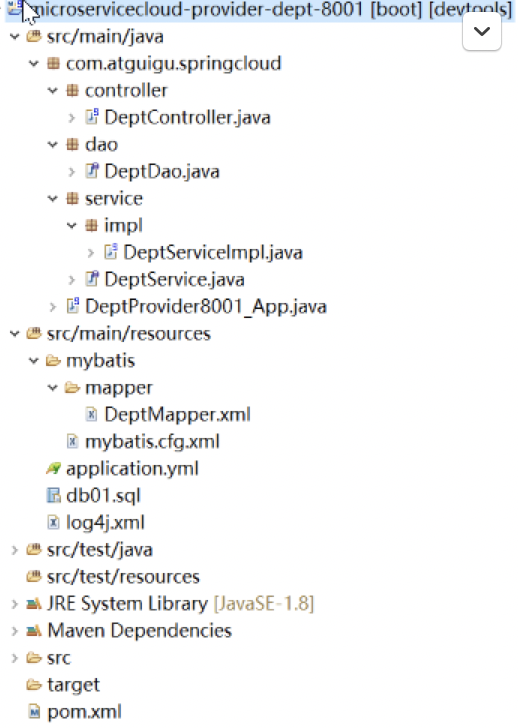Click the mybatis.cfg.xml file icon
Screen dimensions: 518x728
point(72,441)
